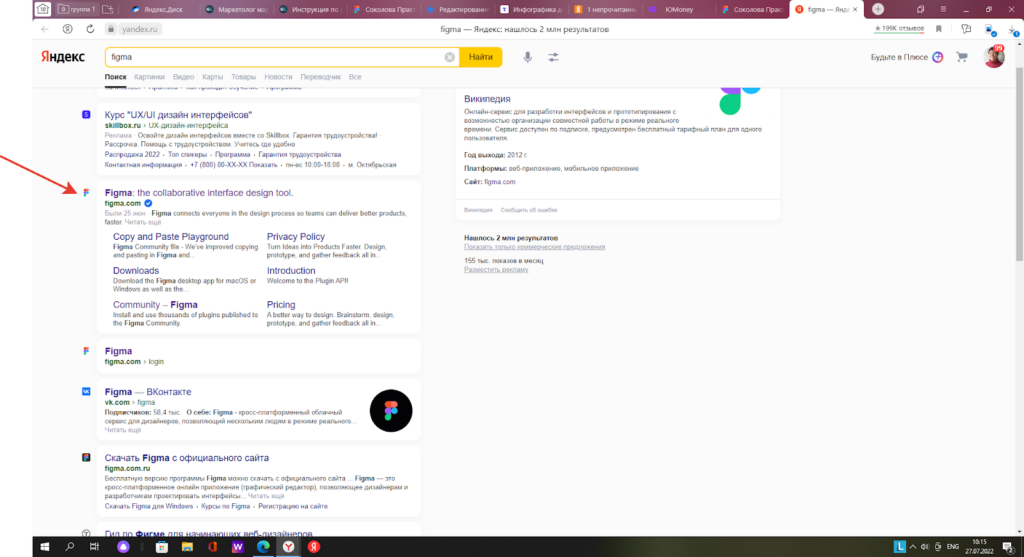
Task: Click Разместить рекламу link
Action: (x=496, y=269)
